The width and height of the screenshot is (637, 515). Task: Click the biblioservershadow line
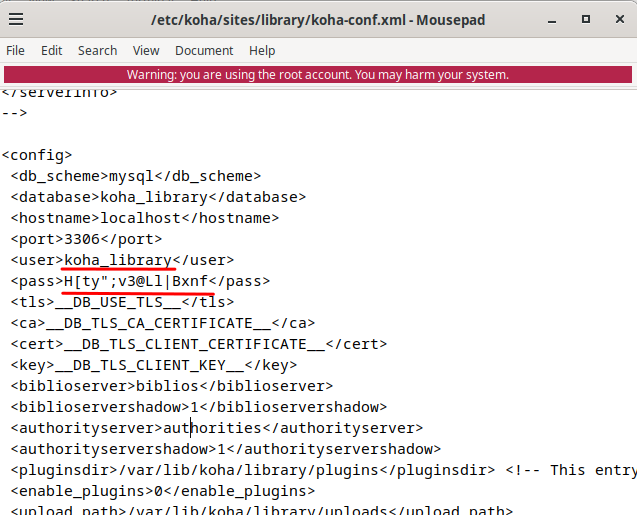pos(199,407)
